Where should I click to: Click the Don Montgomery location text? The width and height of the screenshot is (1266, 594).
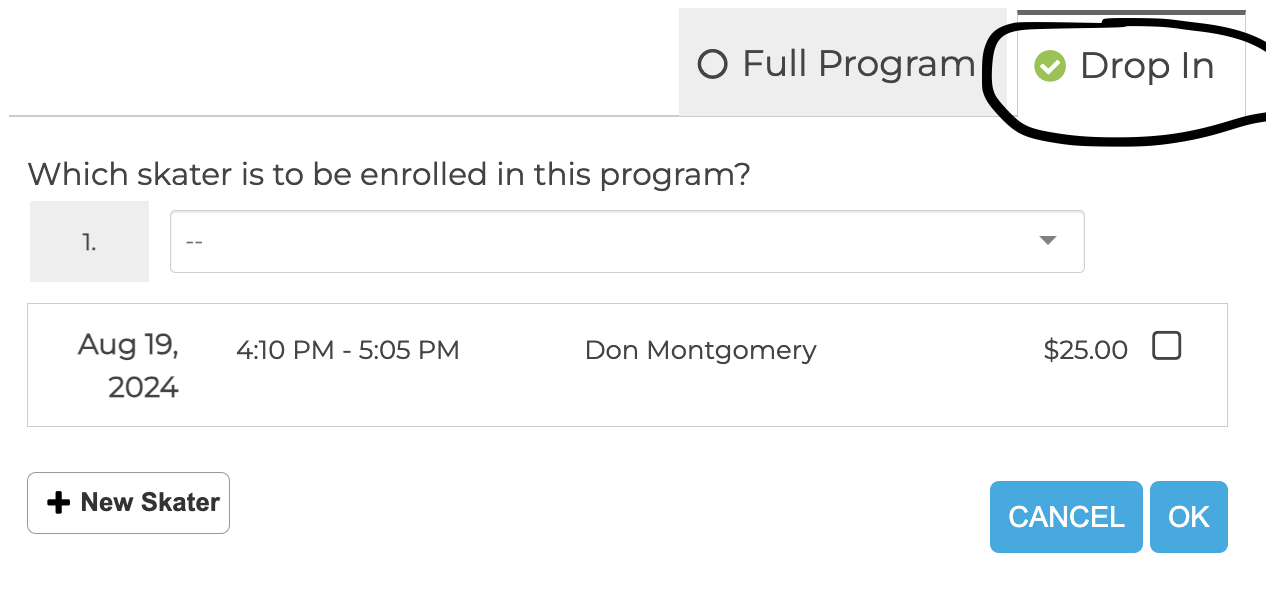pos(701,350)
